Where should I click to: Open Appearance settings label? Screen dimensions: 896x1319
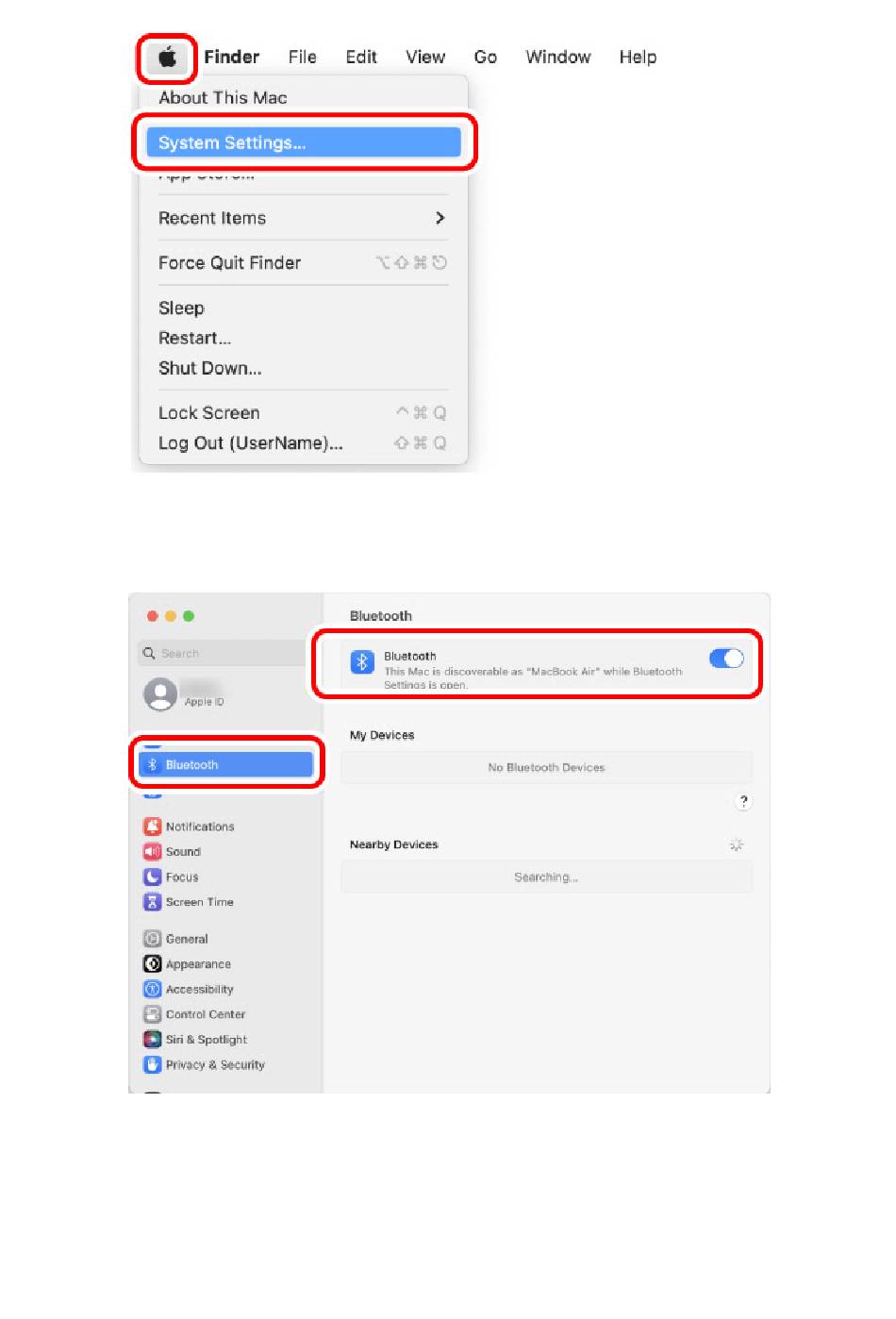click(198, 964)
